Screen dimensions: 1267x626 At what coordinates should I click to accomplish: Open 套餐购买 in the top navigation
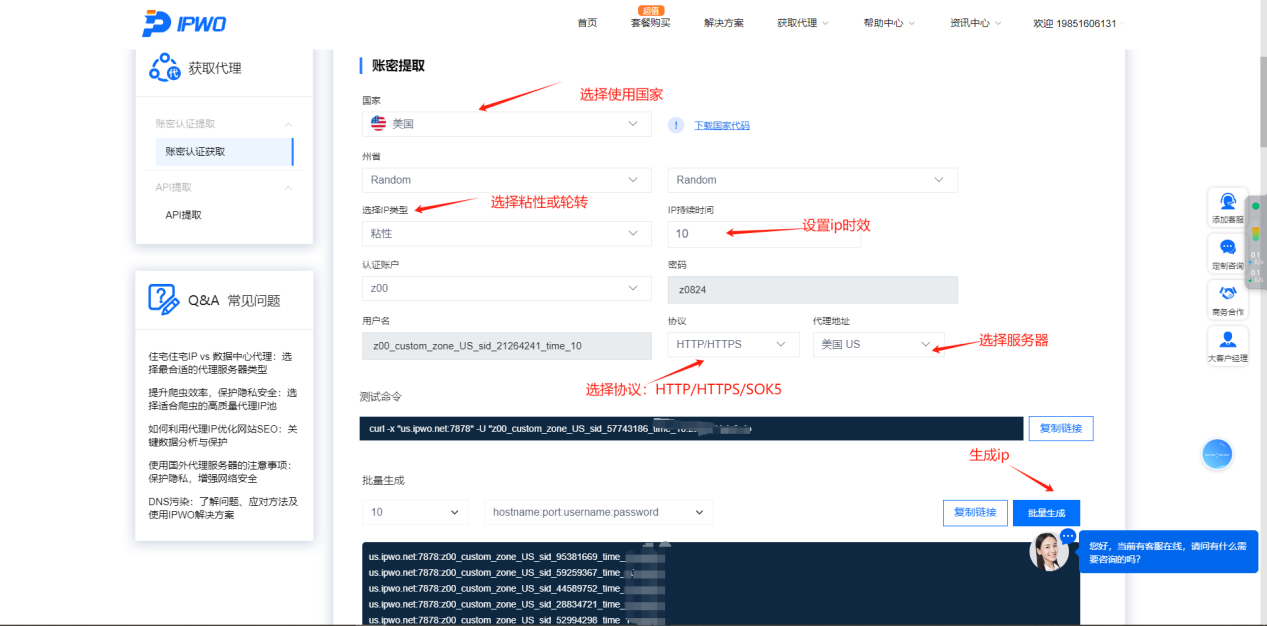(650, 23)
